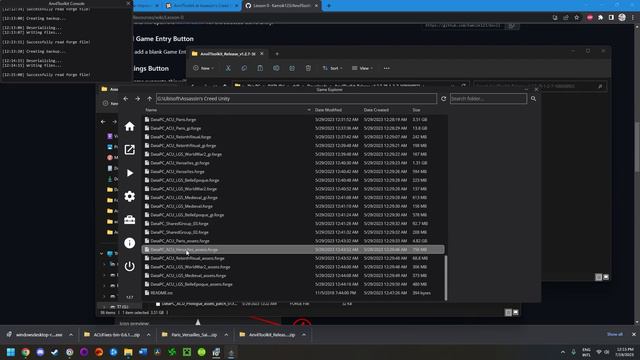This screenshot has height=360, width=640.
Task: Click the Search folder input box
Action: tap(488, 99)
